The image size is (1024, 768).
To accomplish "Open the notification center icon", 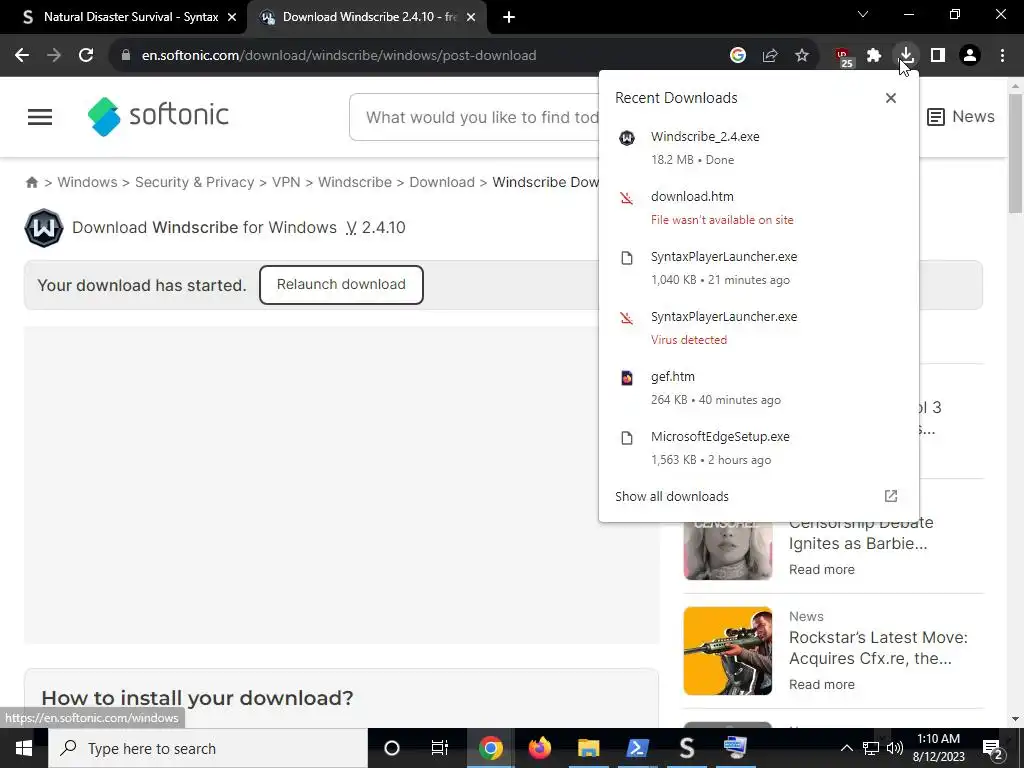I will [x=993, y=749].
